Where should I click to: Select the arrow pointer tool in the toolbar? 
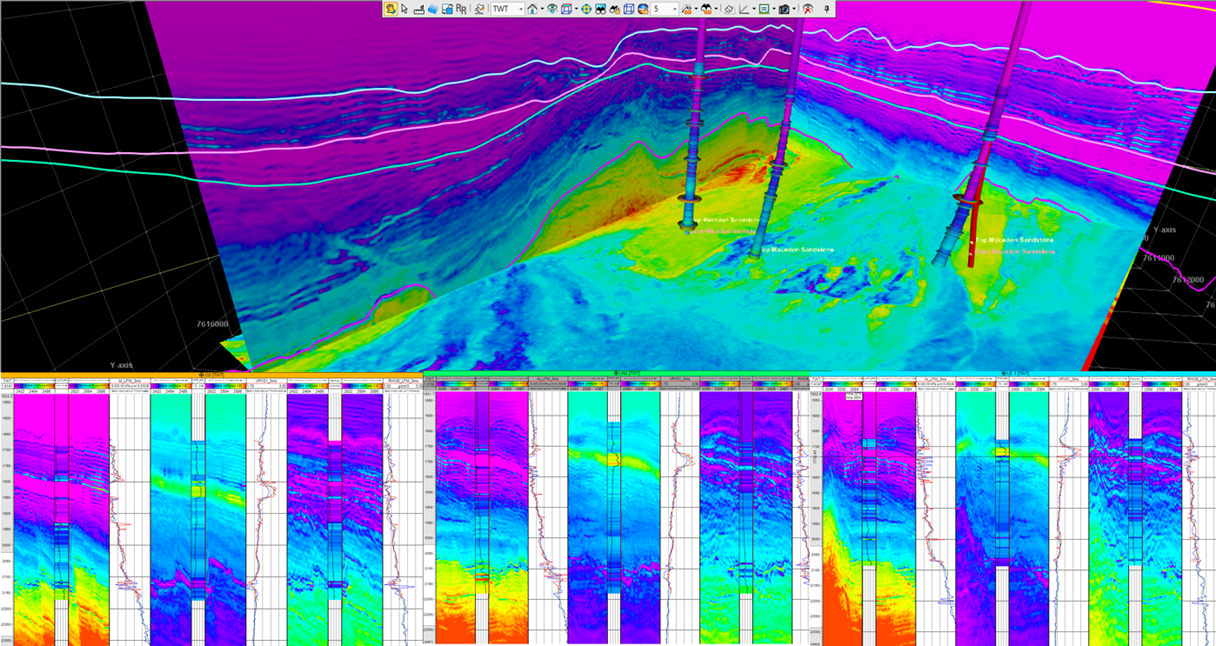[404, 10]
